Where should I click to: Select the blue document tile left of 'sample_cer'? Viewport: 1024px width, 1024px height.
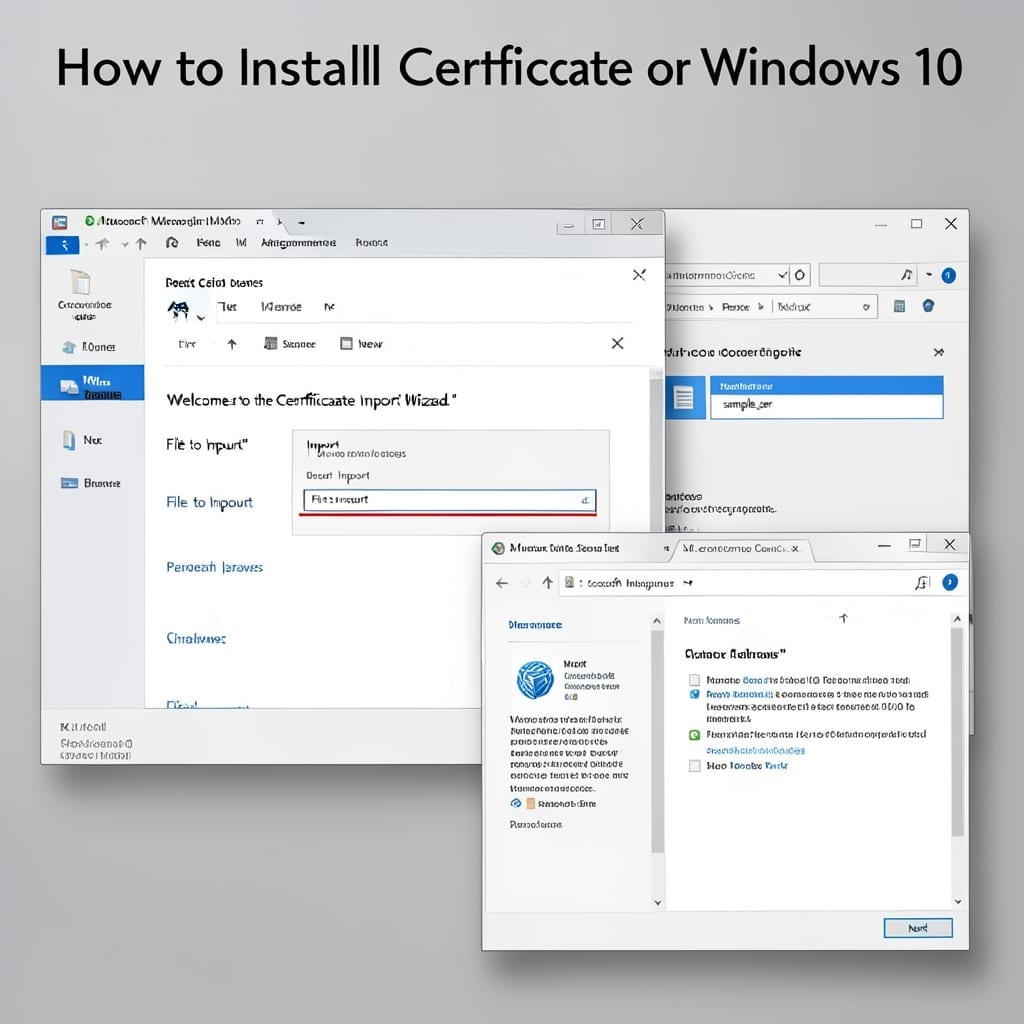click(684, 397)
